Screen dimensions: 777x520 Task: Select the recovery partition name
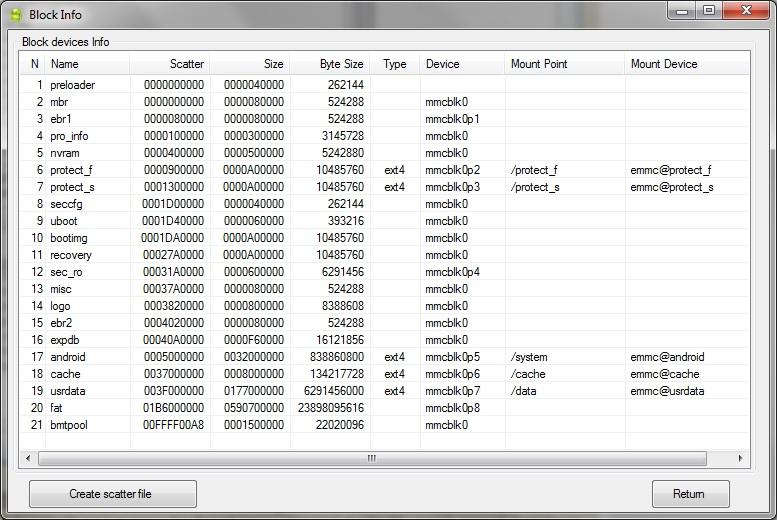(71, 255)
